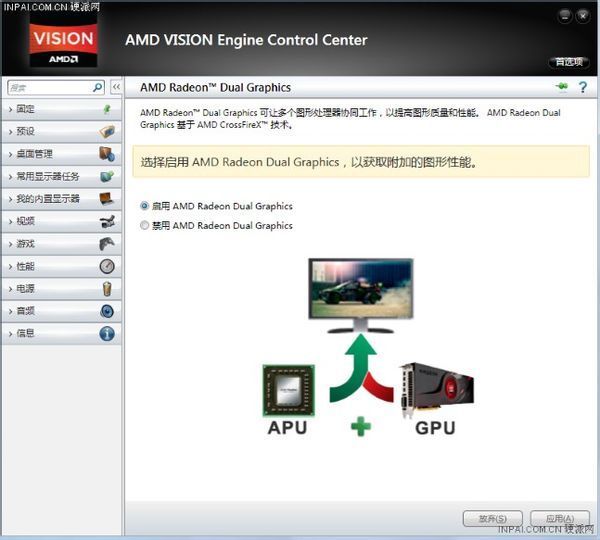Expand the 常用显示器任务 category

click(62, 176)
